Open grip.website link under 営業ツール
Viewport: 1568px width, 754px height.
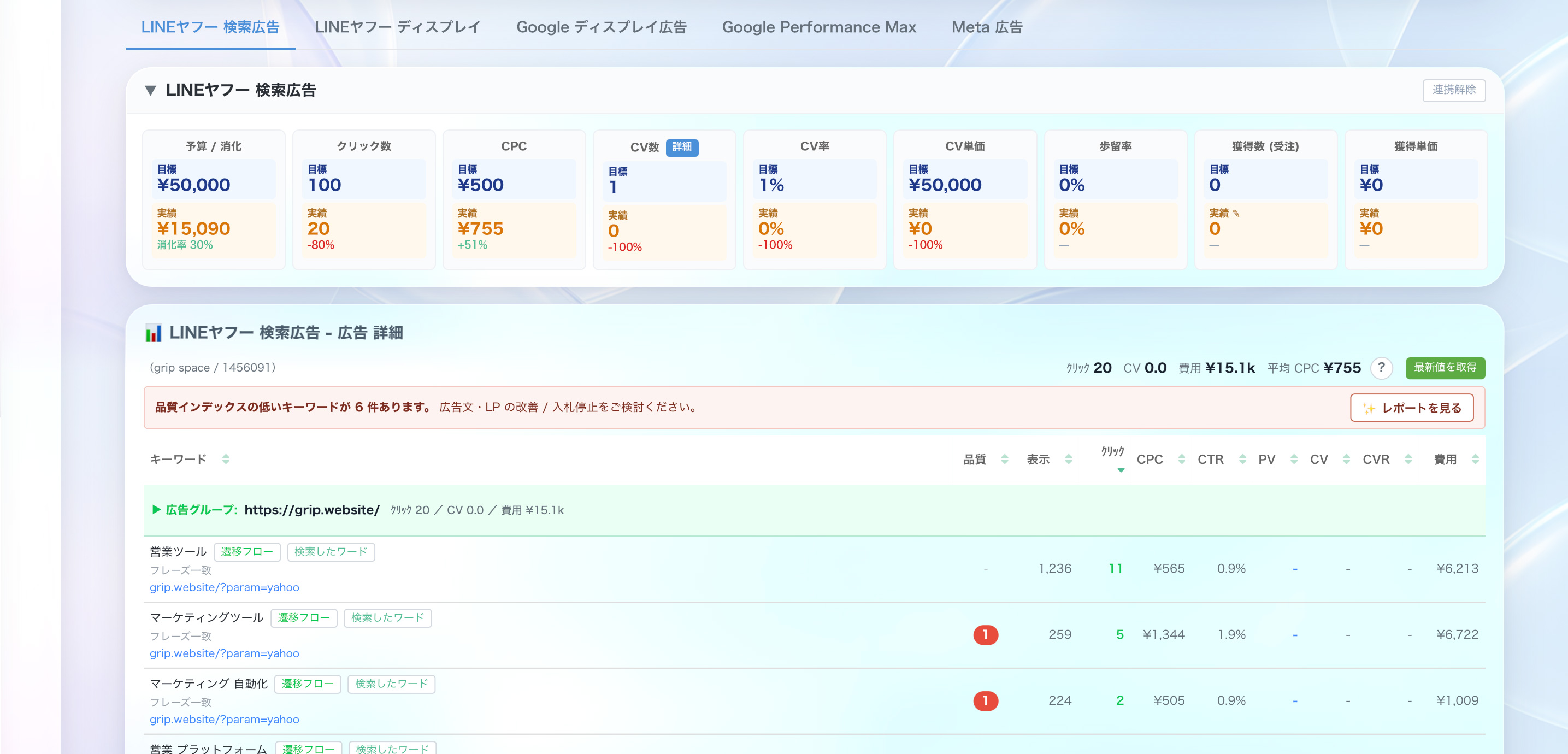(225, 588)
